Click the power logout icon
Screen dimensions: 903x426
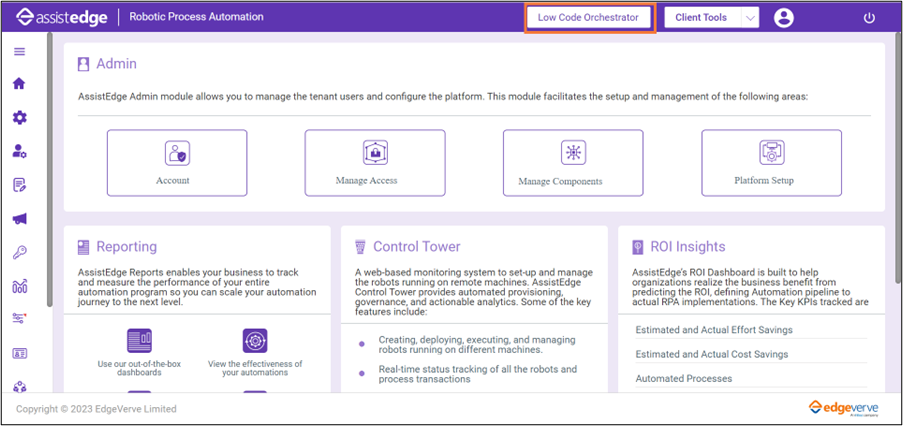click(x=869, y=18)
